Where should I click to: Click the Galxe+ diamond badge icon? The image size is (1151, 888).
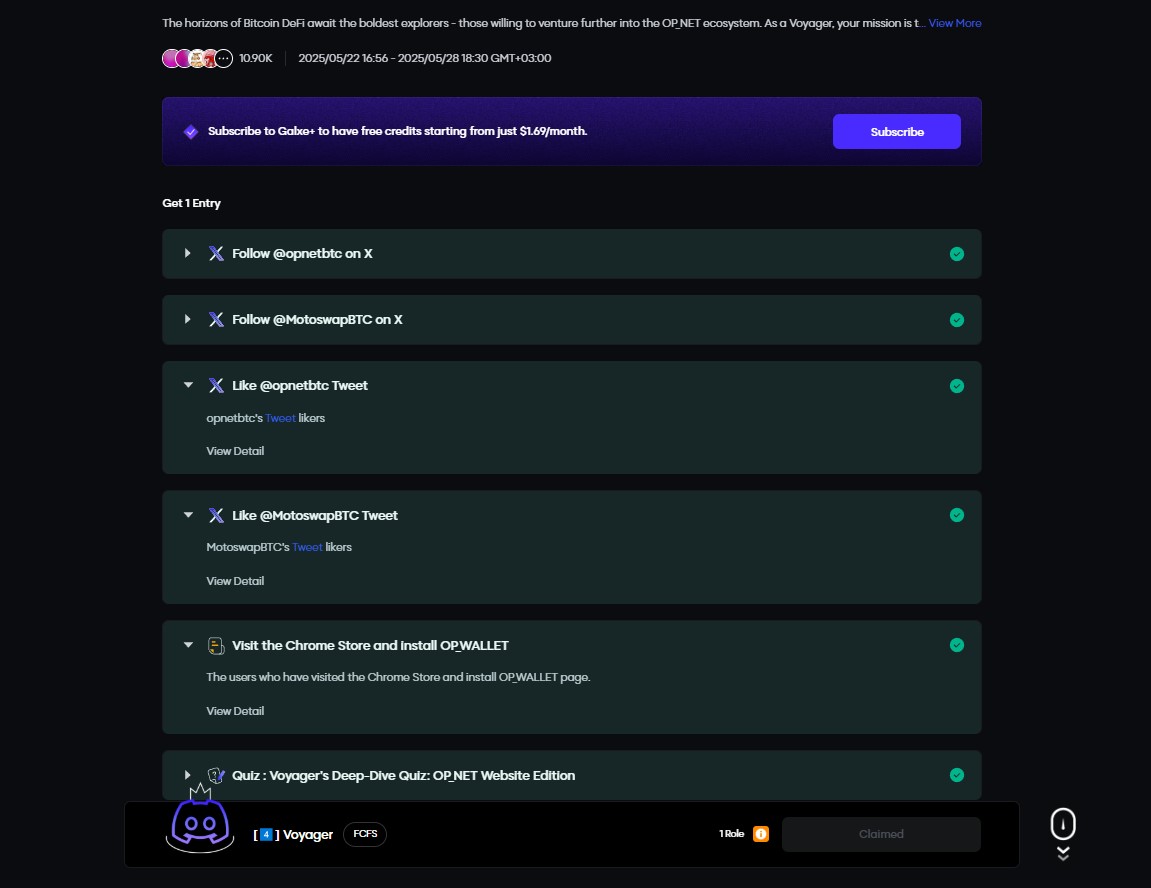coord(191,132)
